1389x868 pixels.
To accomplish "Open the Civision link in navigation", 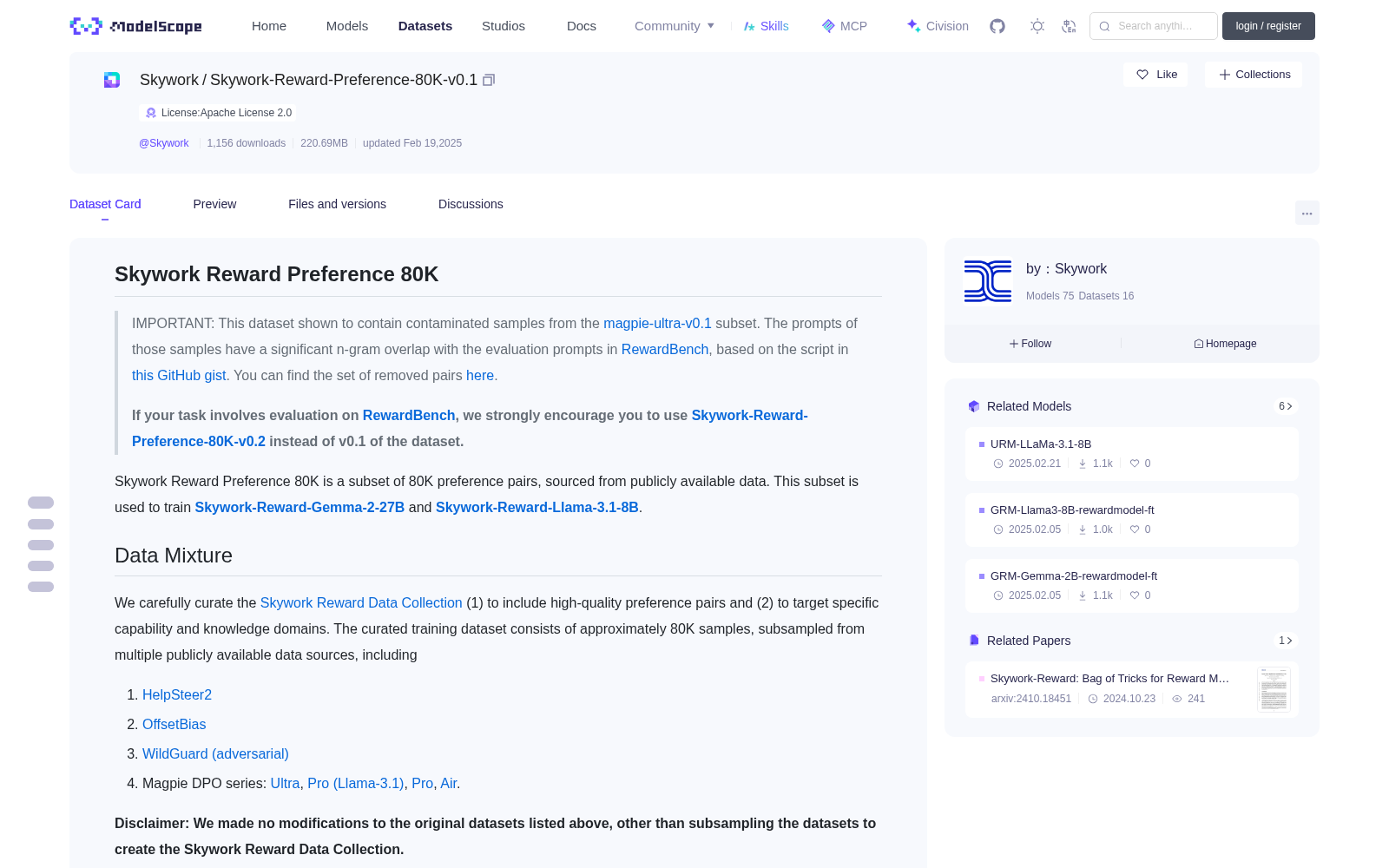I will click(x=938, y=26).
